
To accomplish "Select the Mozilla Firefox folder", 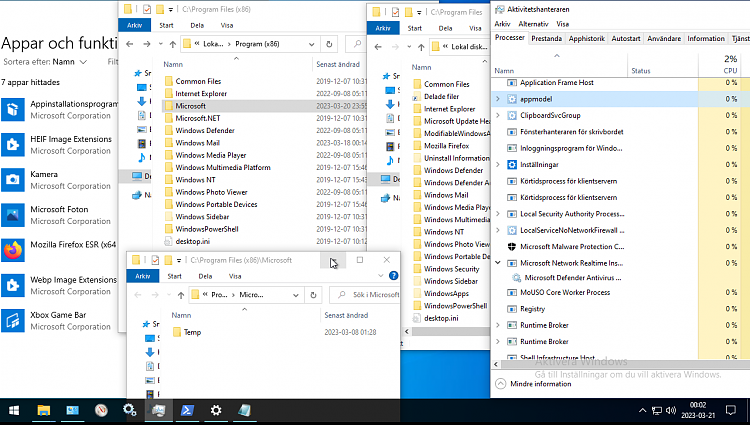I will (x=446, y=146).
